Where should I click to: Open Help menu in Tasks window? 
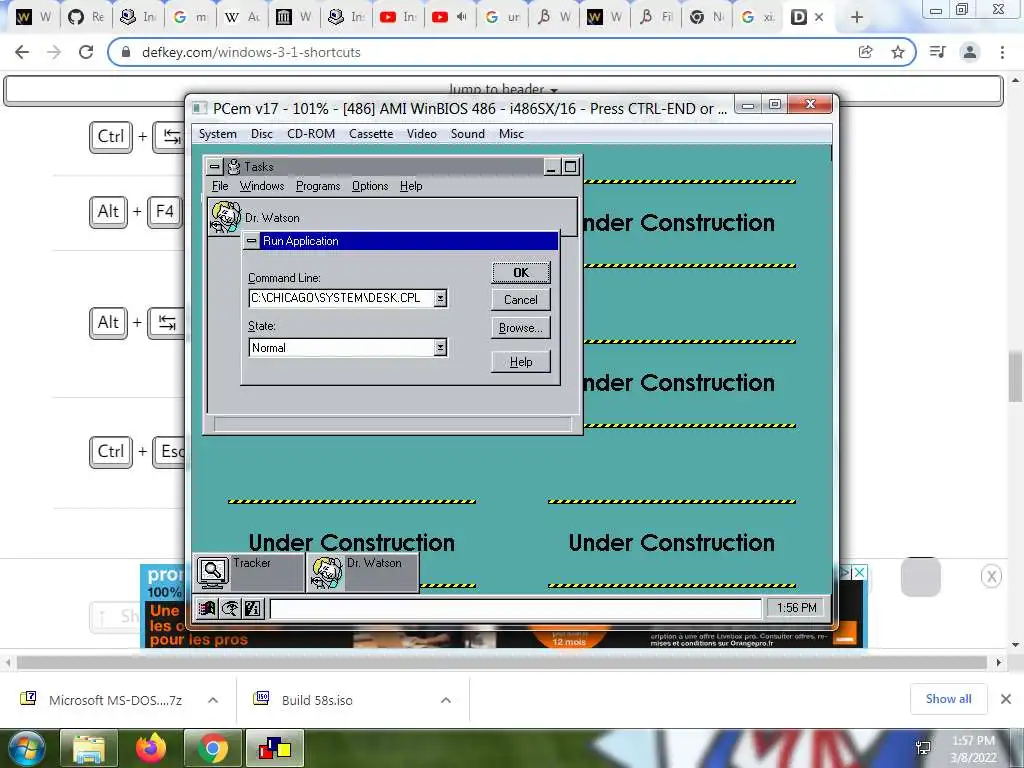pyautogui.click(x=411, y=186)
